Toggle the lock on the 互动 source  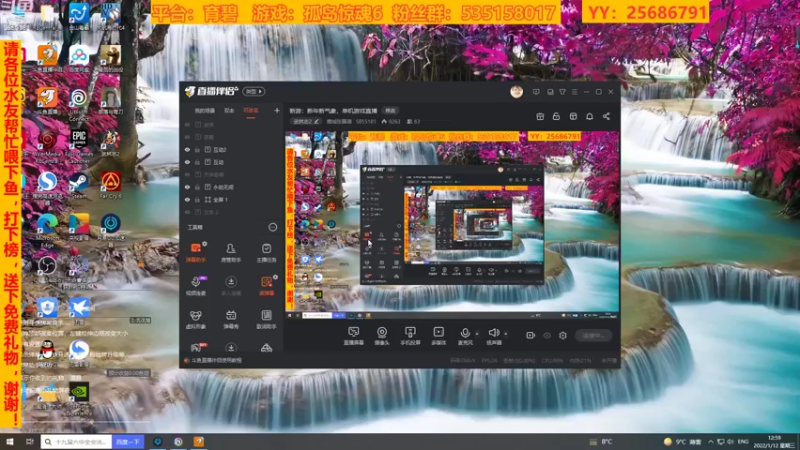click(x=197, y=162)
